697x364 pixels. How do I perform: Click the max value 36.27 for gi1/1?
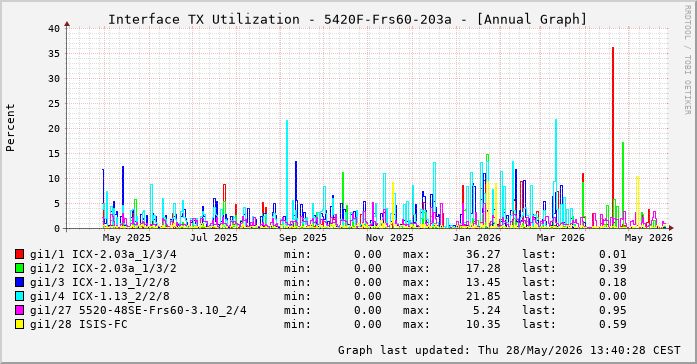click(483, 254)
